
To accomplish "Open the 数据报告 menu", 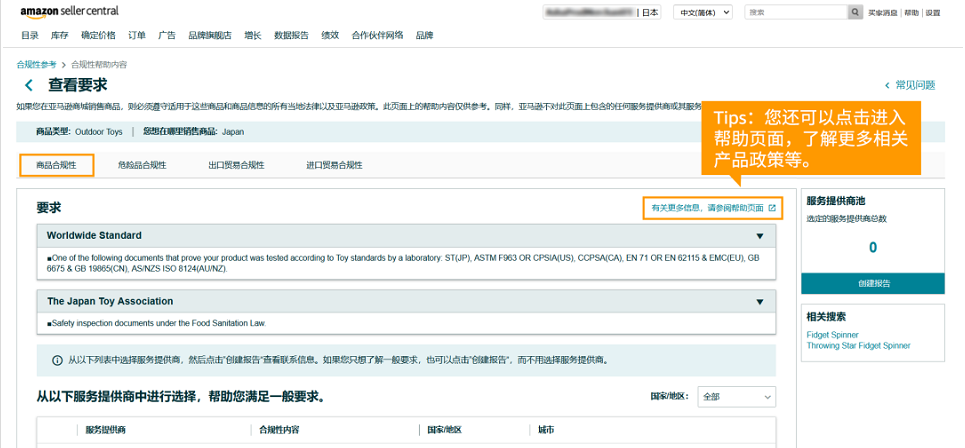I will pos(291,35).
